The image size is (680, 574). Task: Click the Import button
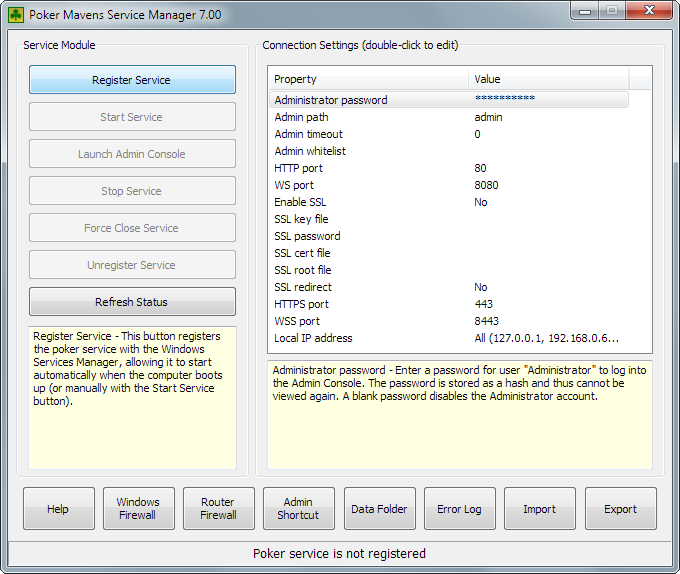(539, 509)
